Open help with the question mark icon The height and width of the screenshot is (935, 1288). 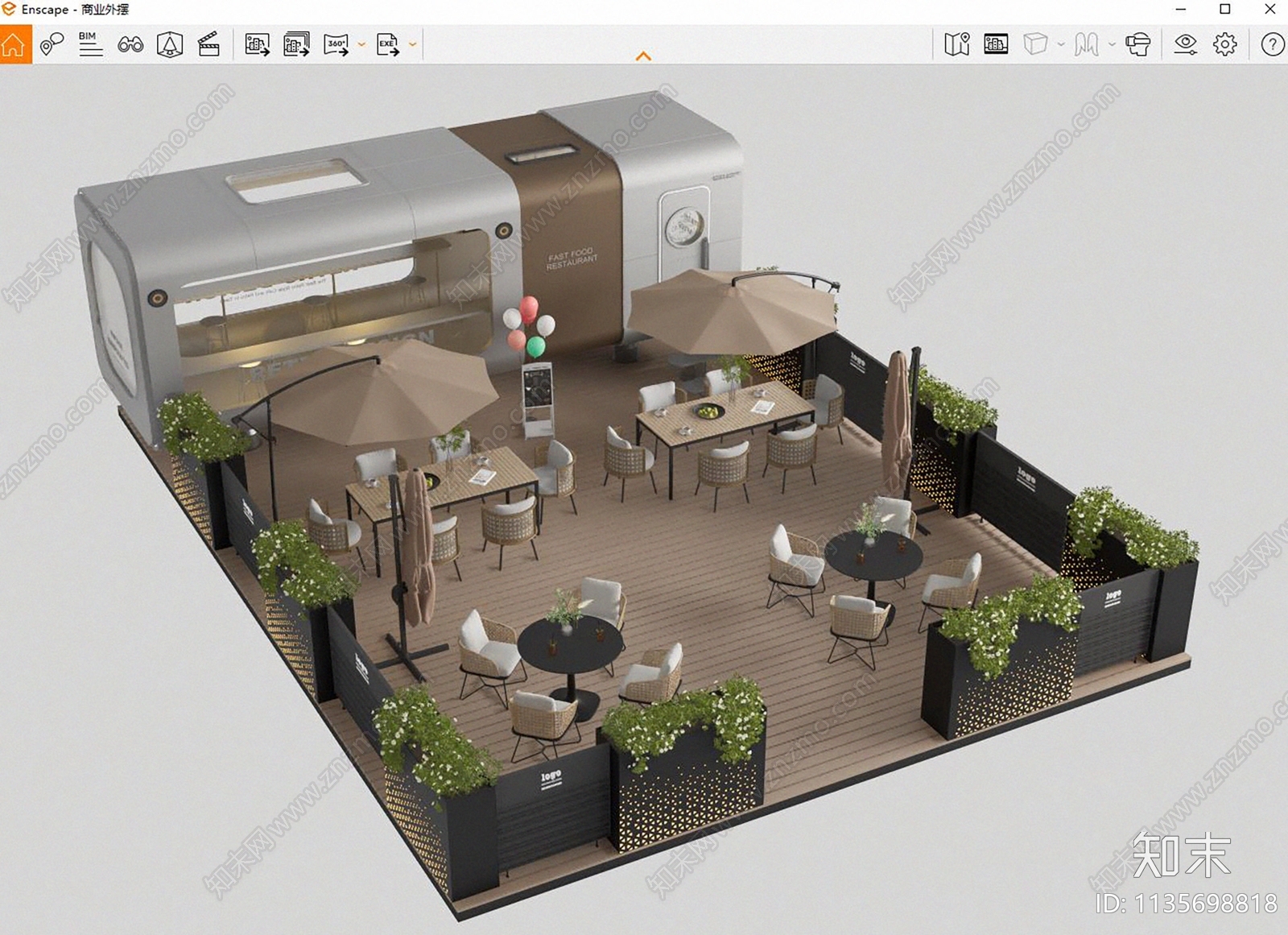click(1272, 44)
